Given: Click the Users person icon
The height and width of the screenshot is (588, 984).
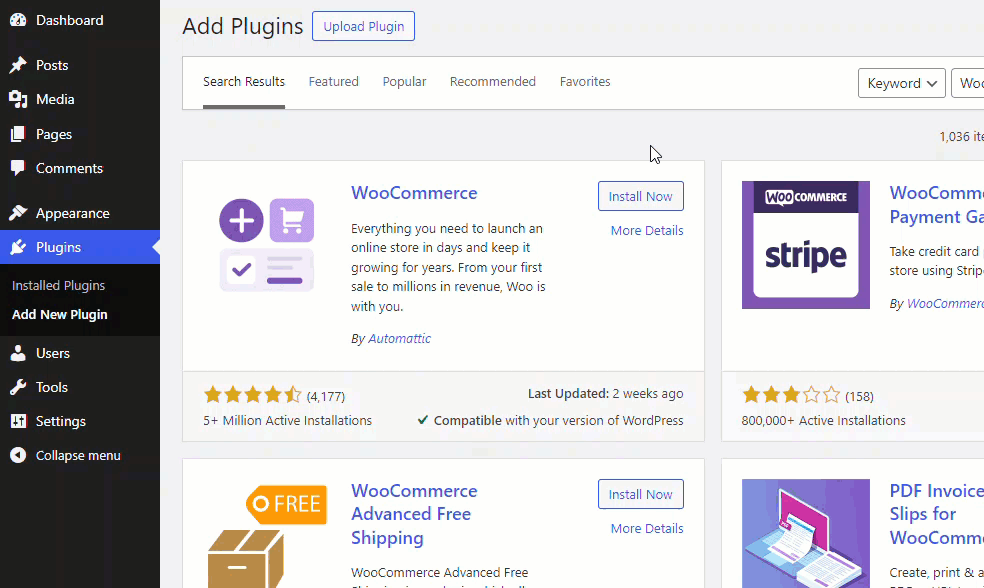Looking at the screenshot, I should pos(18,353).
